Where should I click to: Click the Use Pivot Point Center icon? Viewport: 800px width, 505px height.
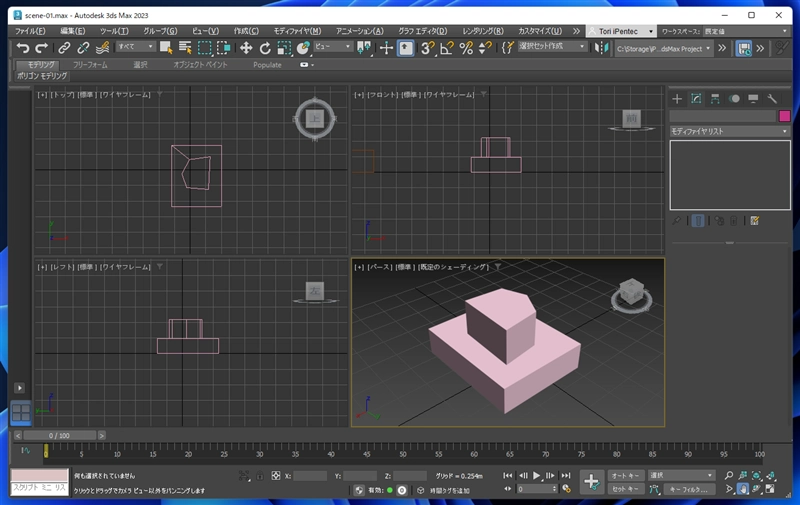[x=364, y=48]
